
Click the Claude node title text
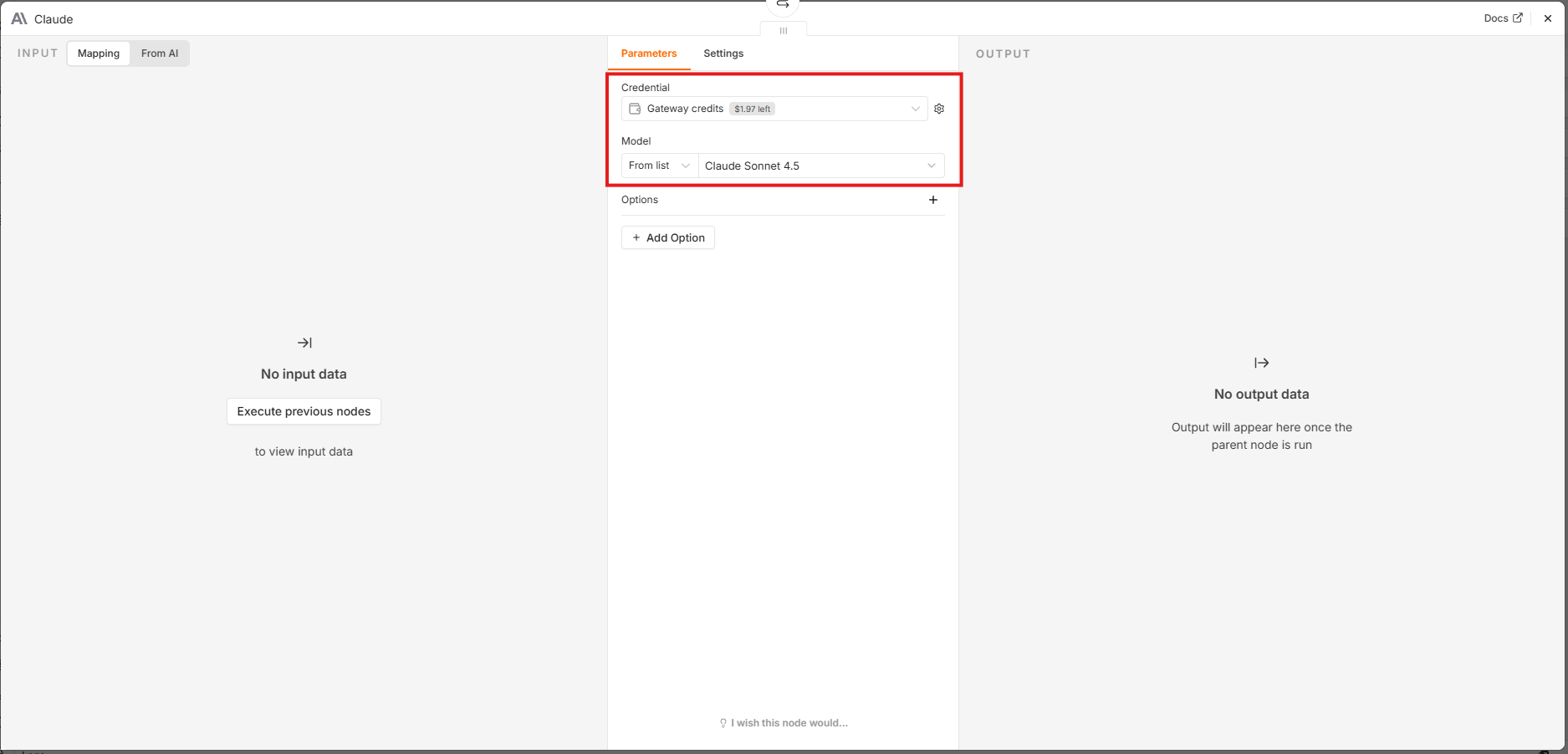54,19
